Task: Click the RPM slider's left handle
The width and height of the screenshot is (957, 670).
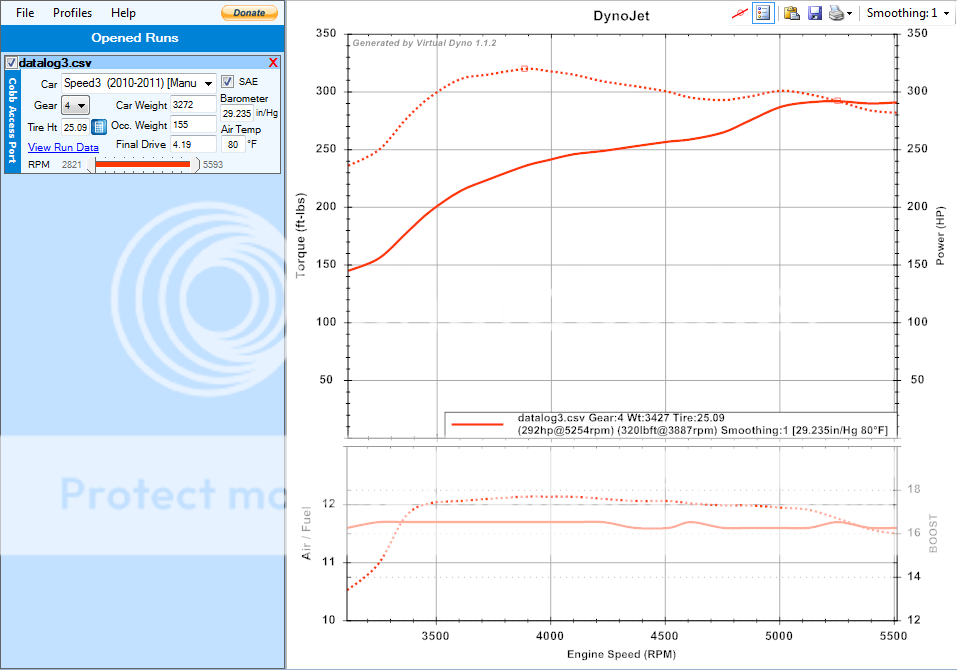Action: point(92,165)
